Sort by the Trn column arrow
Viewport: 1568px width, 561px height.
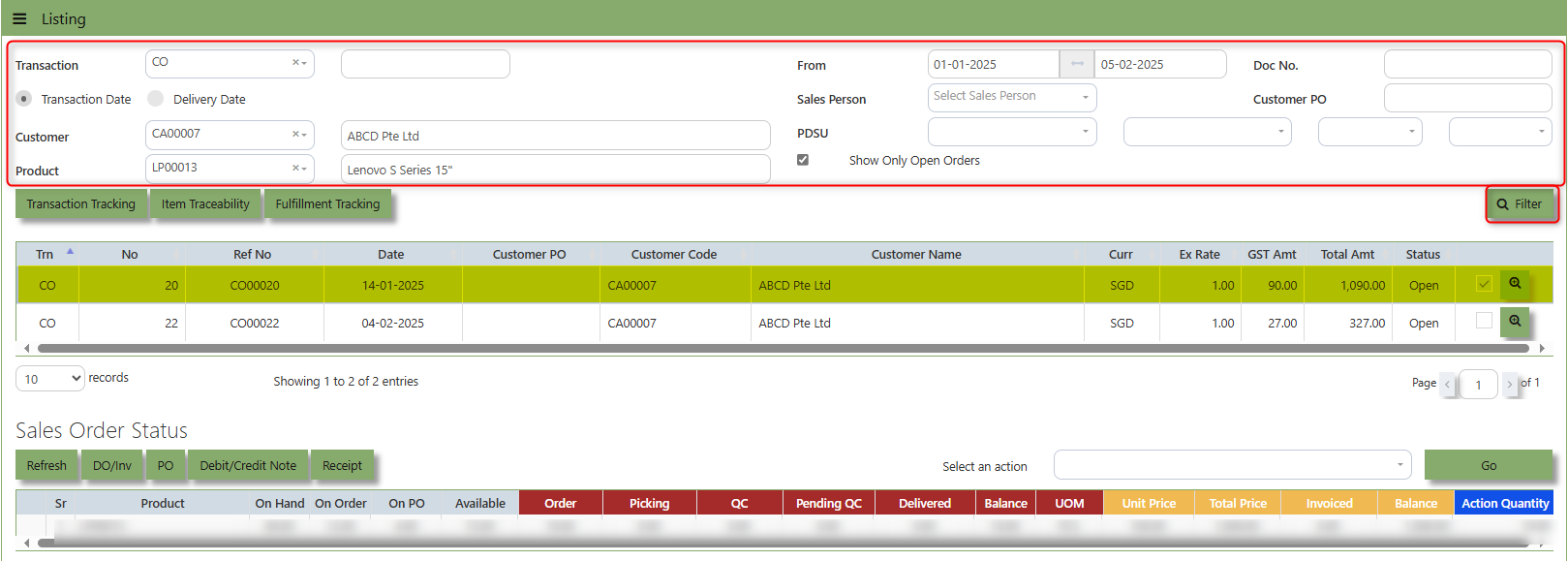[70, 252]
